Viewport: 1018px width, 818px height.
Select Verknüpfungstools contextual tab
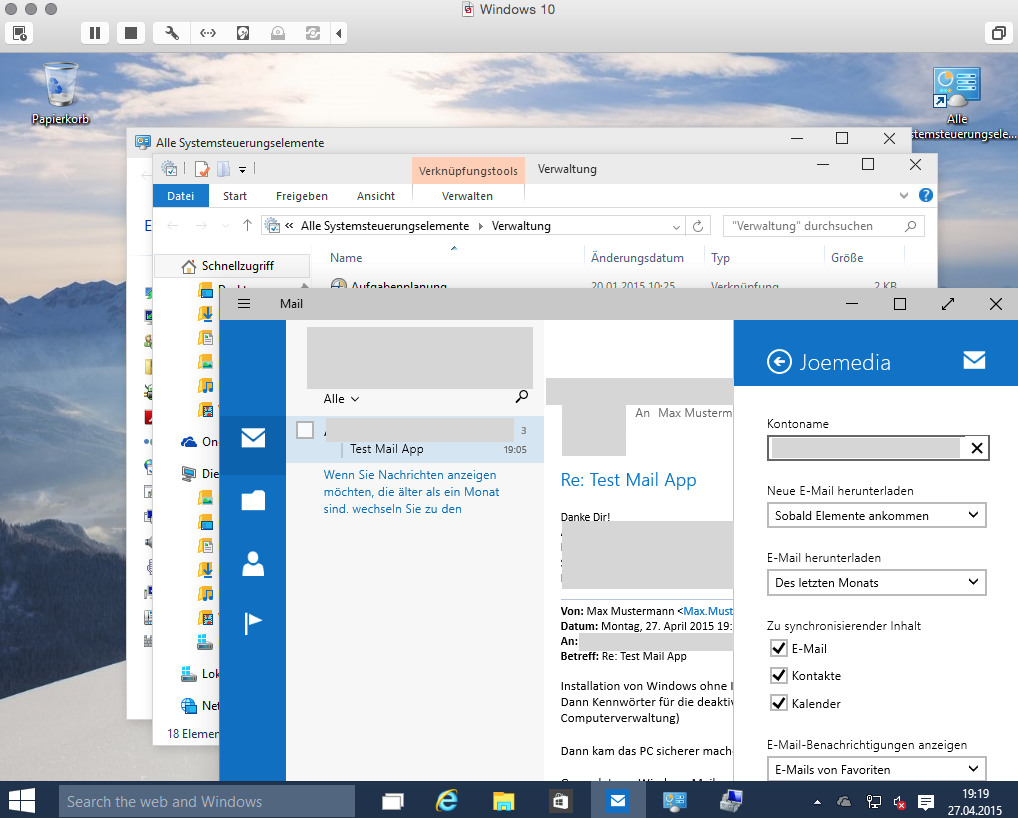(x=467, y=171)
